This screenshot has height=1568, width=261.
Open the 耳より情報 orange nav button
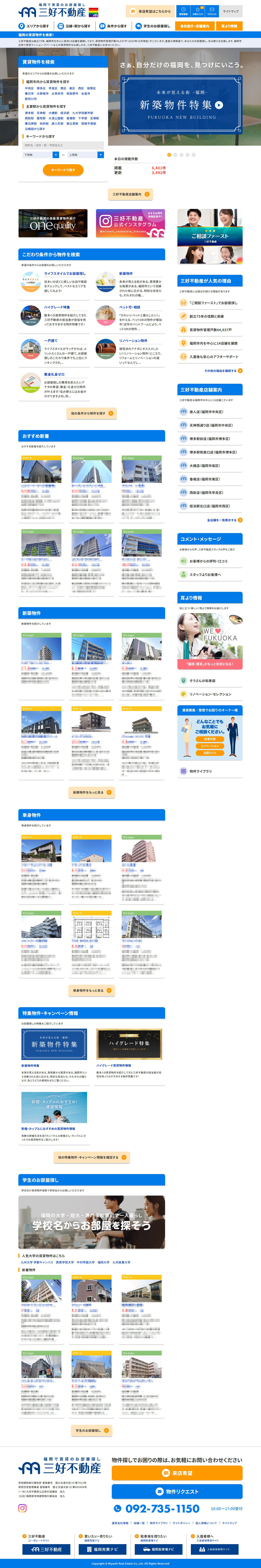click(x=229, y=26)
